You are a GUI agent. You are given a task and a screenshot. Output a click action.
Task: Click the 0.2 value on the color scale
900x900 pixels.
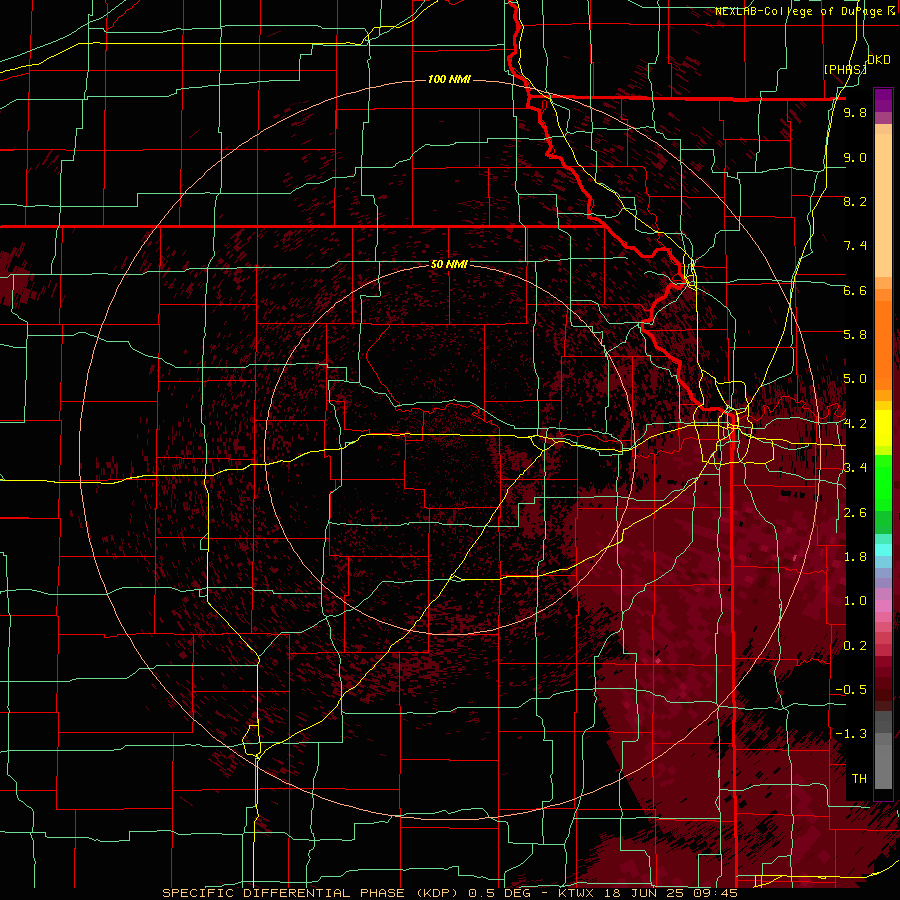855,646
